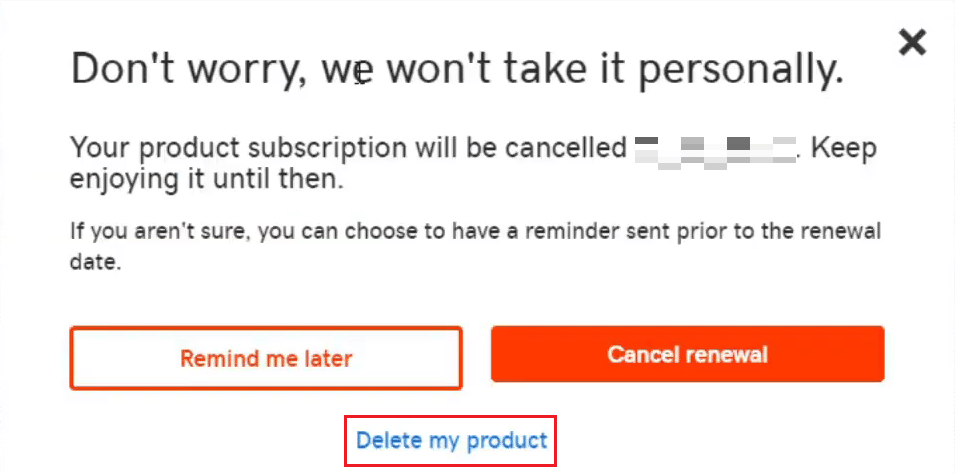Click the subscription cancelled message paragraph

pos(350,165)
